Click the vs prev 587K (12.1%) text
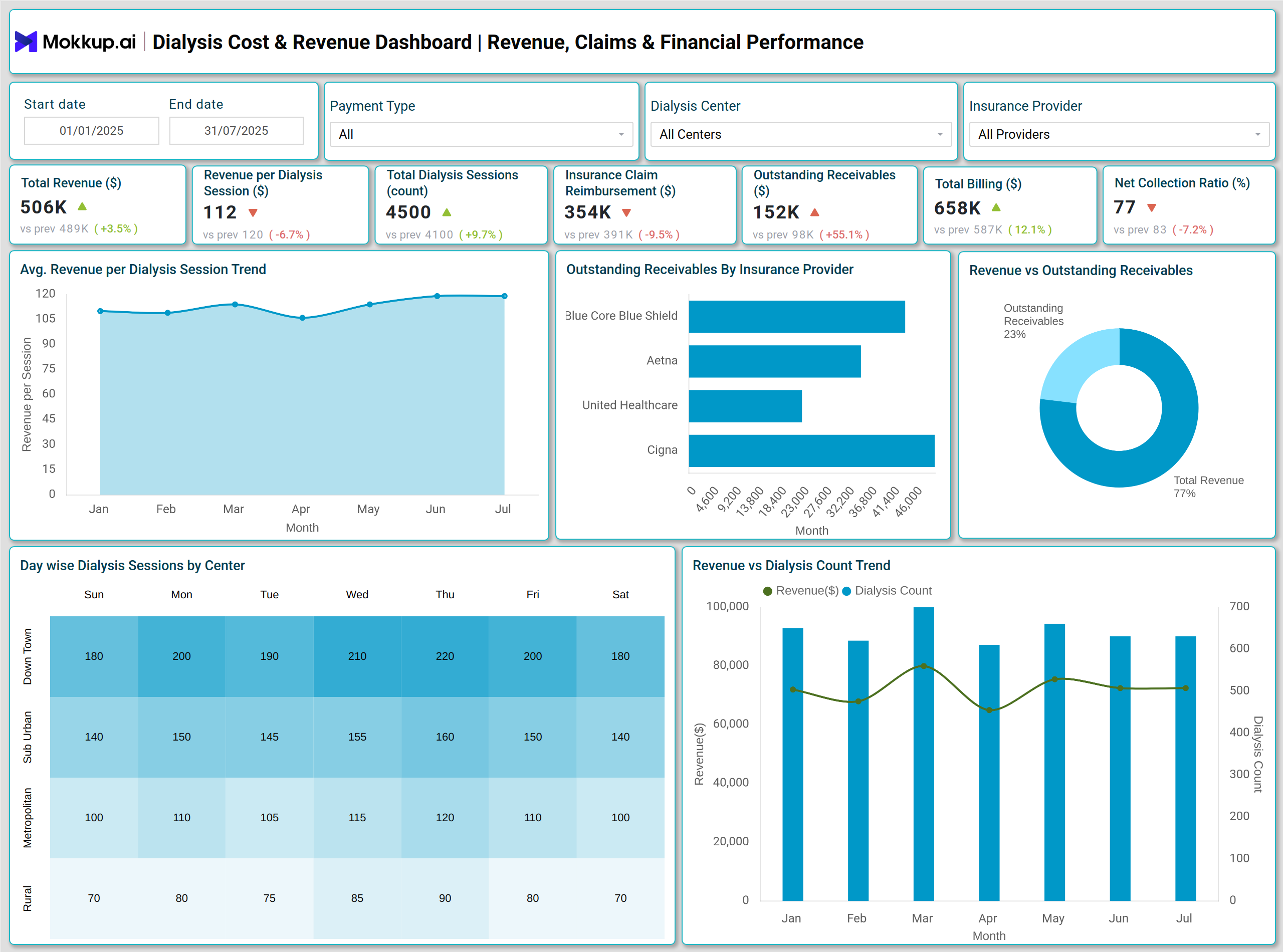The height and width of the screenshot is (952, 1283). coord(992,229)
